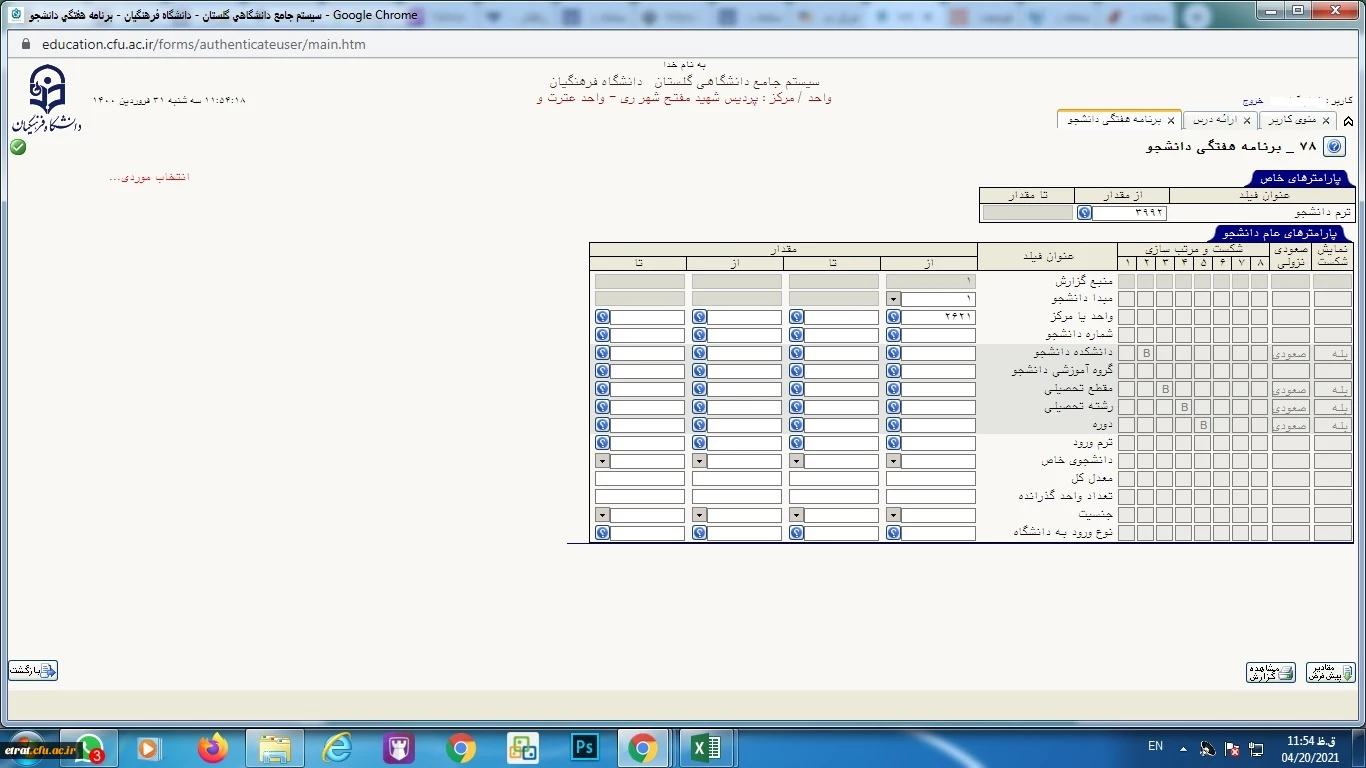Viewport: 1366px width, 768px height.
Task: Close the منوی کاربر tab
Action: [1326, 121]
